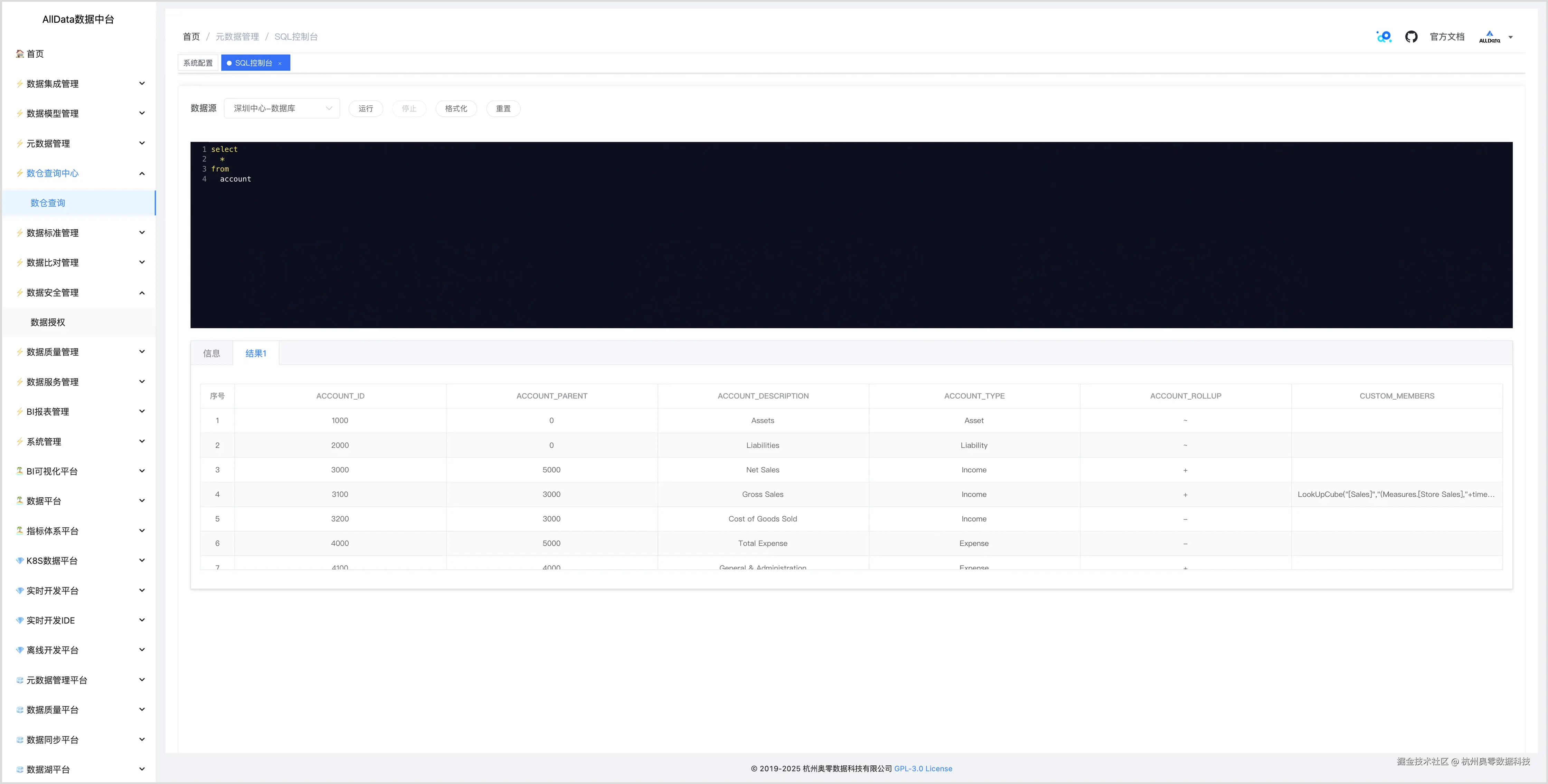Close the SQL控制台 tab
Viewport: 1548px width, 784px height.
tap(280, 63)
